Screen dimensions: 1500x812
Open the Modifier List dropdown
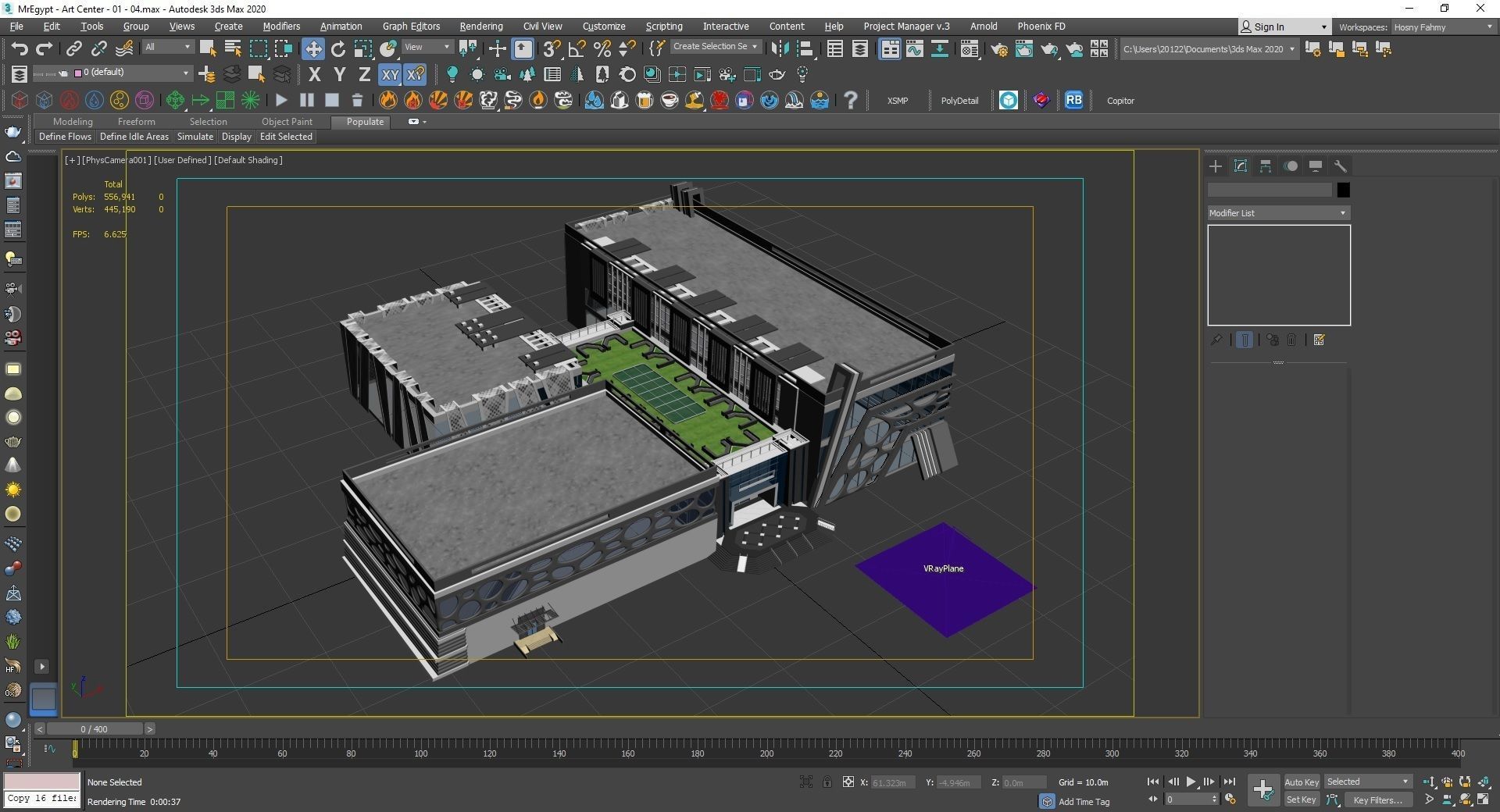[x=1278, y=212]
